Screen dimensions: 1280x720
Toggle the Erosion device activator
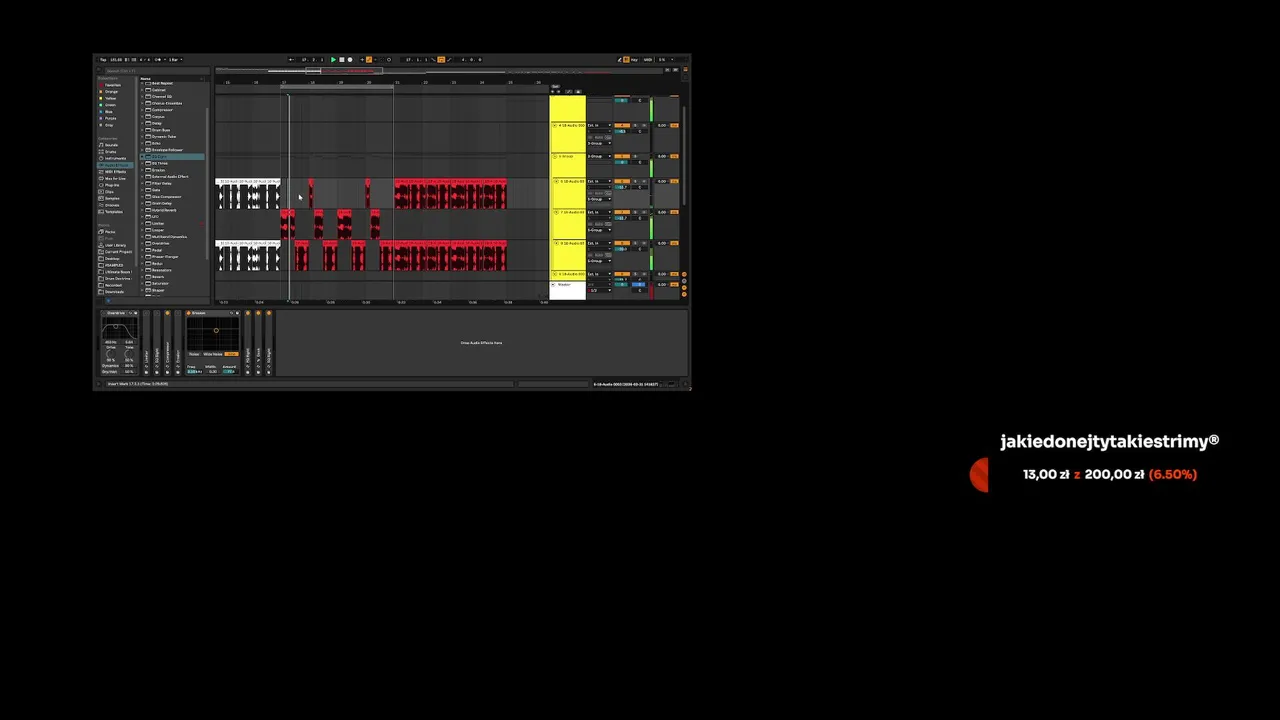point(188,313)
